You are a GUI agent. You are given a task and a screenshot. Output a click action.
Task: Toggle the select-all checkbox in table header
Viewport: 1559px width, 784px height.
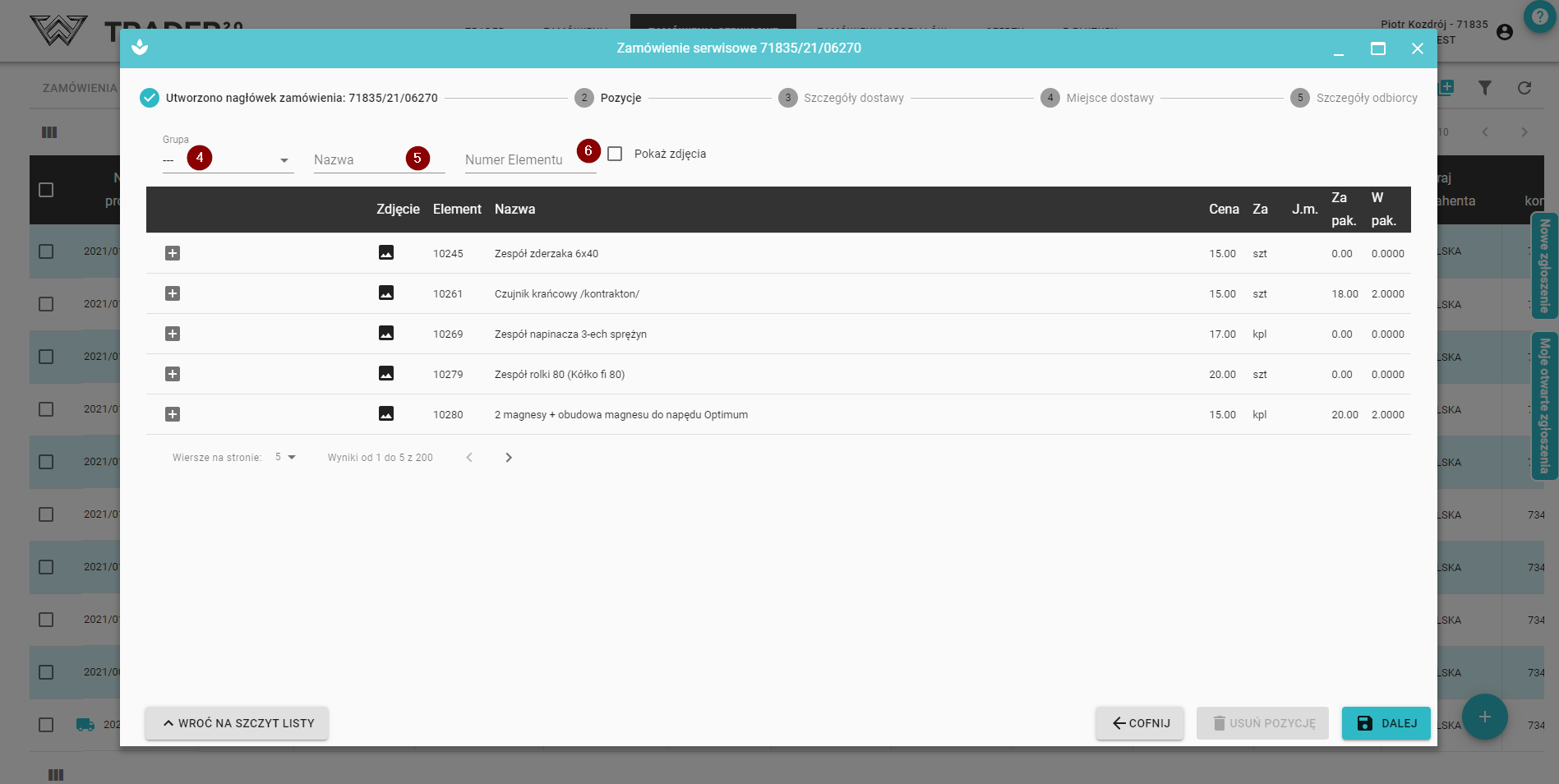coord(46,190)
